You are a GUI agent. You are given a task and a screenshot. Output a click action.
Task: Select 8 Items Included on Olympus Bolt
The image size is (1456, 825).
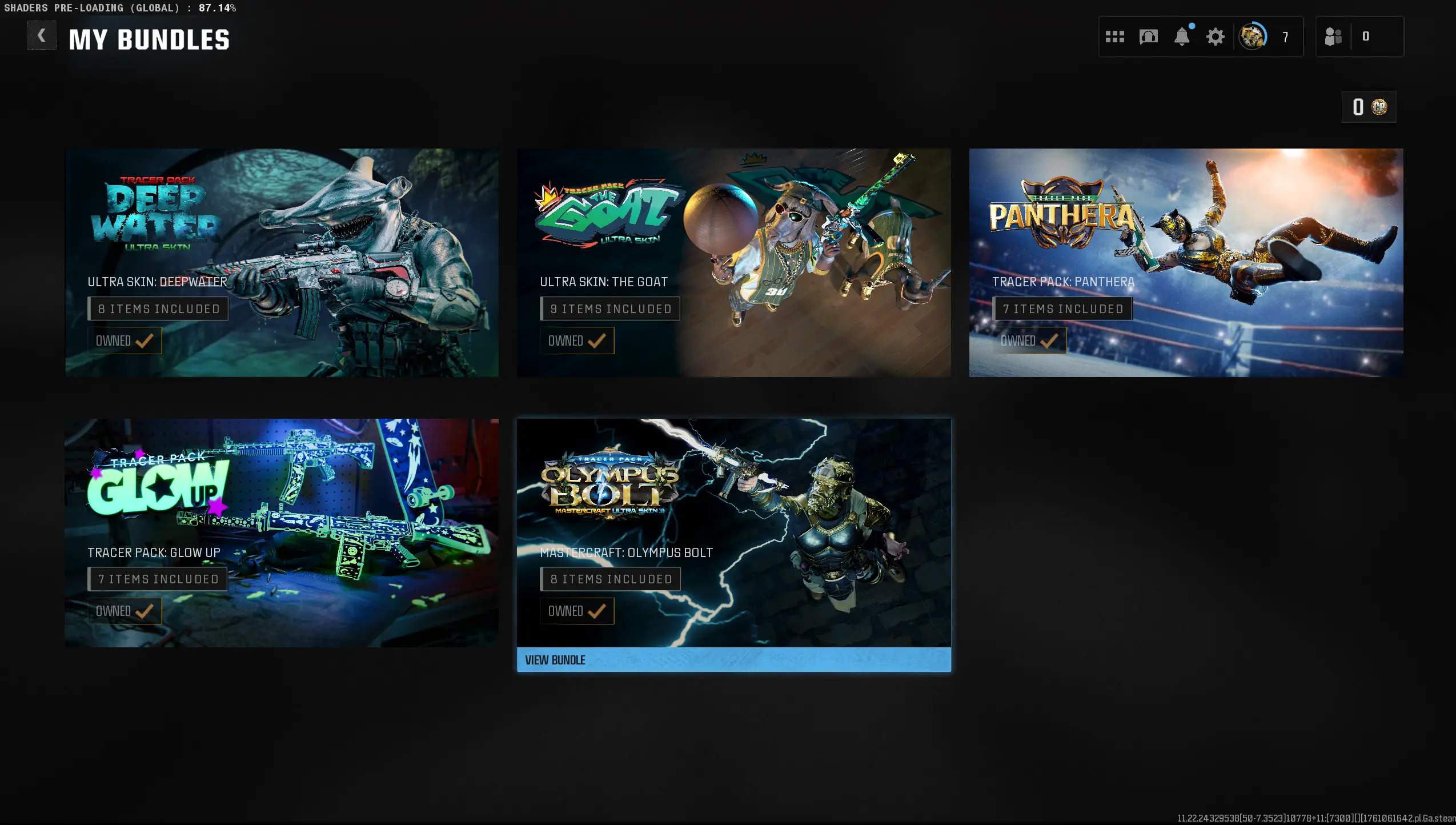(610, 579)
